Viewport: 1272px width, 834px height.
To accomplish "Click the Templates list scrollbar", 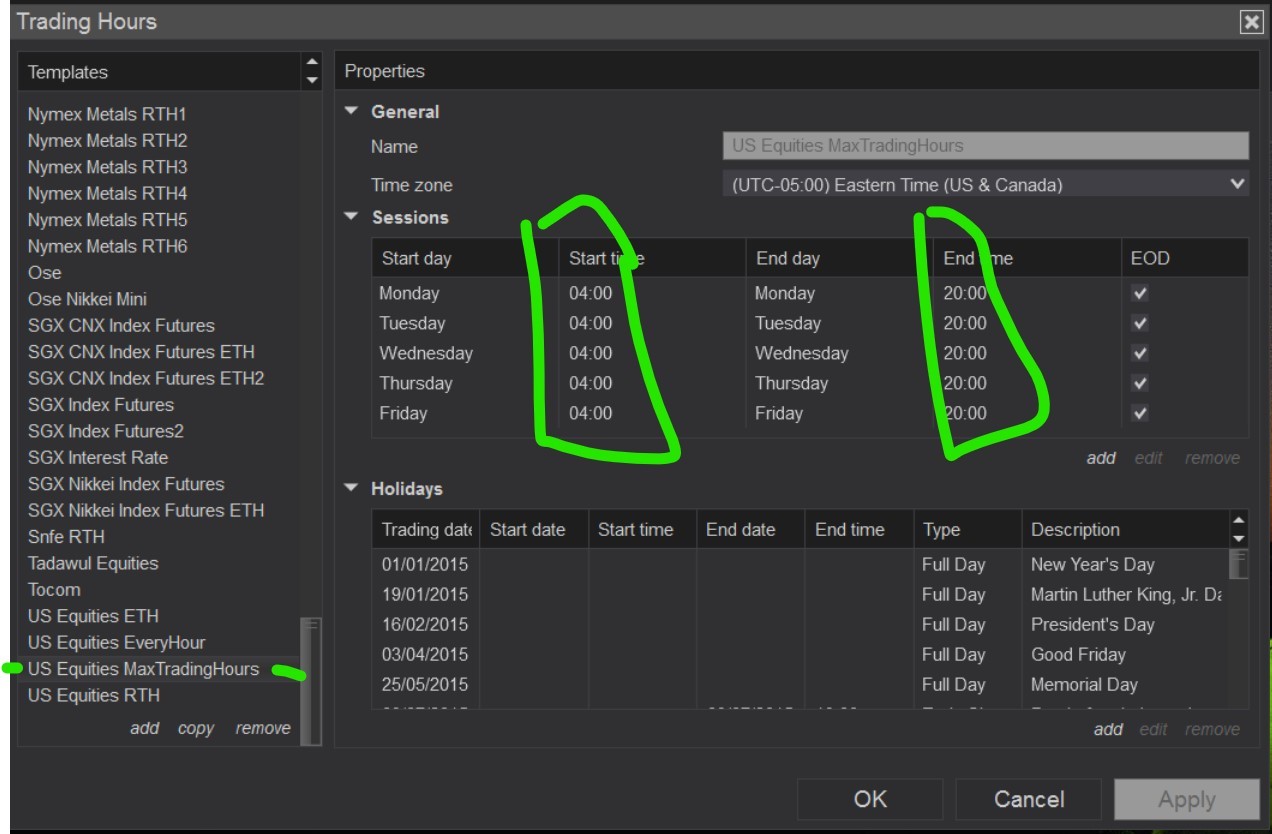I will click(x=311, y=681).
